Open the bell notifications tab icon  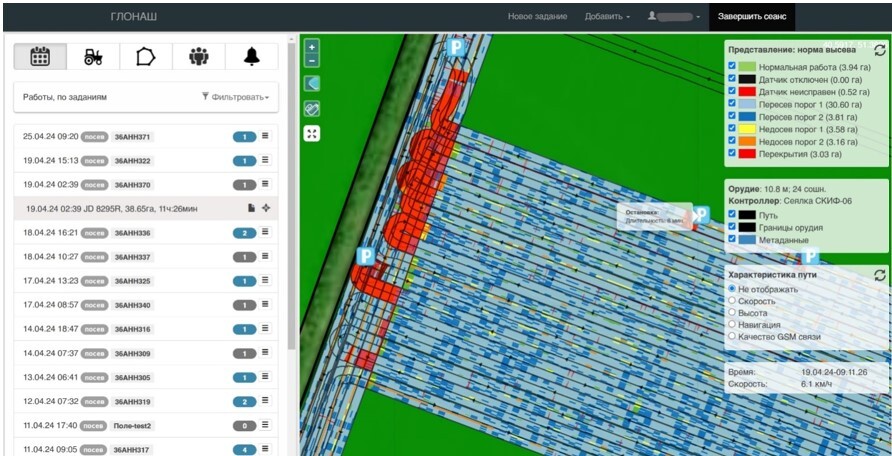(251, 56)
